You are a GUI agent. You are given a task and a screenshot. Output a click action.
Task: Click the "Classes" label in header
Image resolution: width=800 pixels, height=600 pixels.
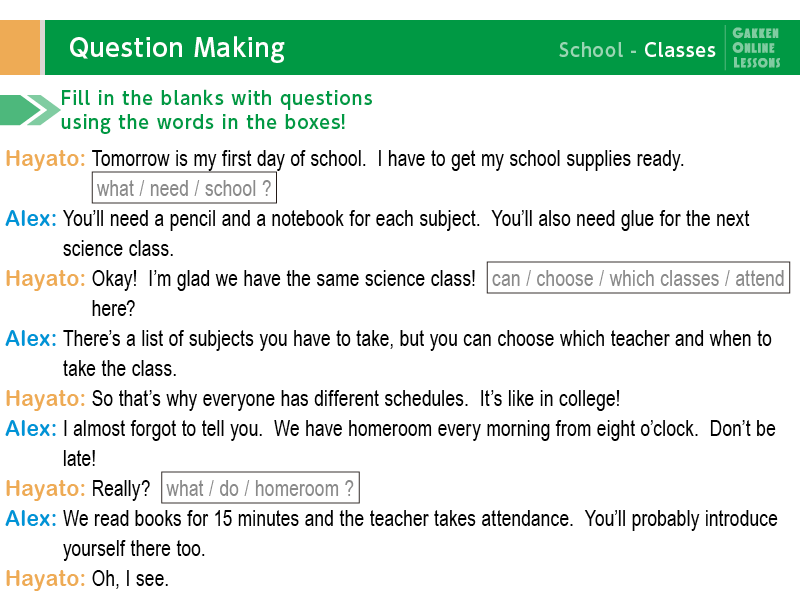pos(680,50)
